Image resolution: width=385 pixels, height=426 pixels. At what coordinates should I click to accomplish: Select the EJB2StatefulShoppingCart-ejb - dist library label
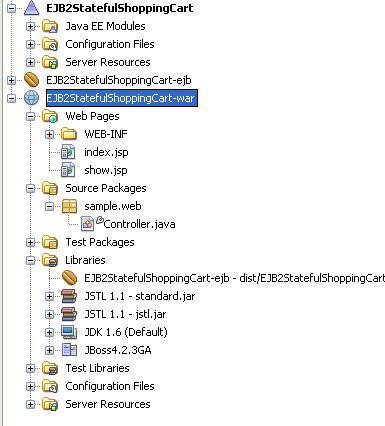(235, 278)
